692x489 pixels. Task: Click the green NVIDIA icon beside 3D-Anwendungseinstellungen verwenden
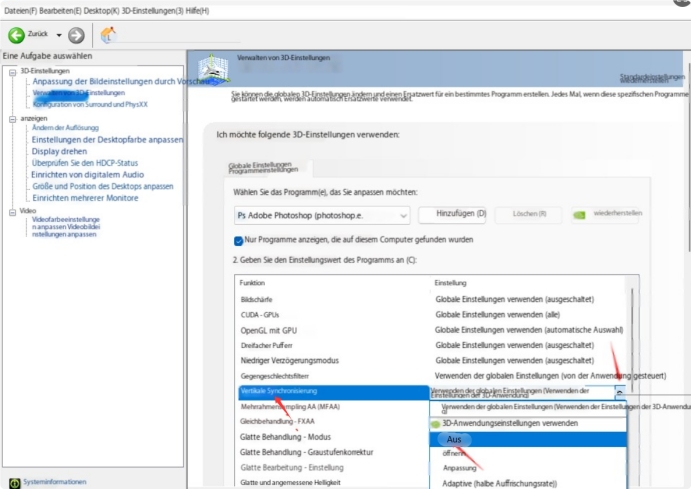tap(434, 424)
